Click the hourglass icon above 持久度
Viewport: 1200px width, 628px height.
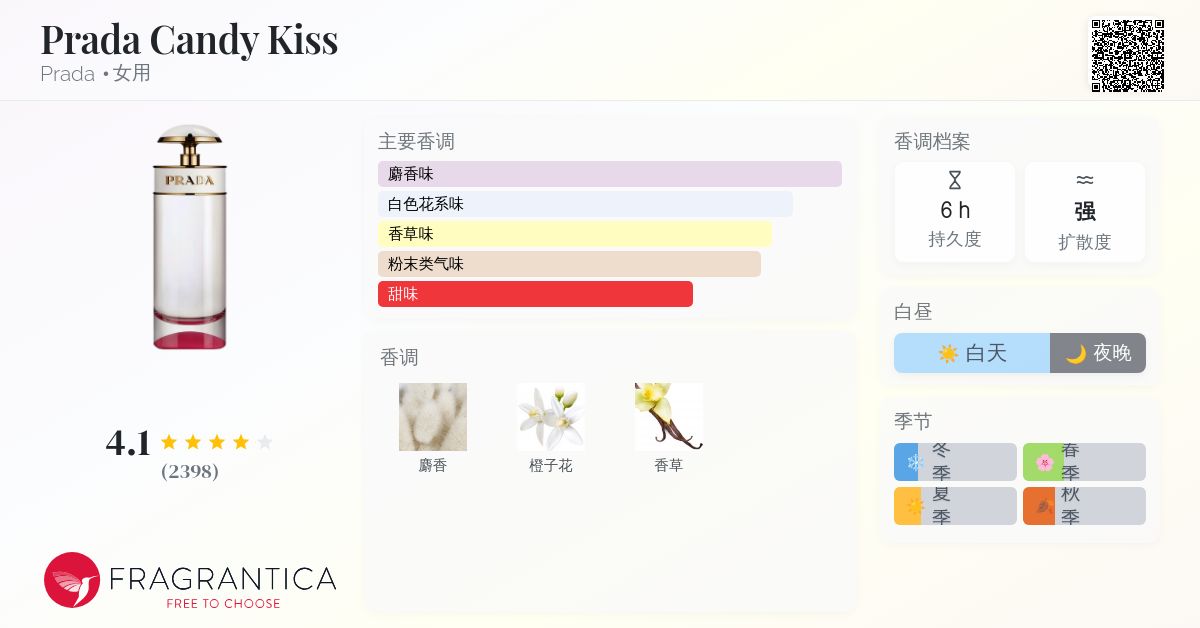pyautogui.click(x=955, y=181)
